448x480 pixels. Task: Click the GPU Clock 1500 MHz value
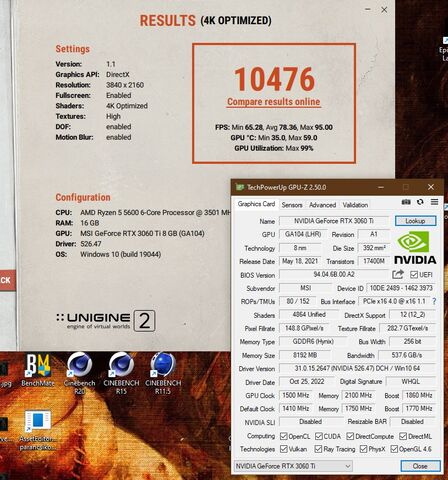(x=296, y=395)
